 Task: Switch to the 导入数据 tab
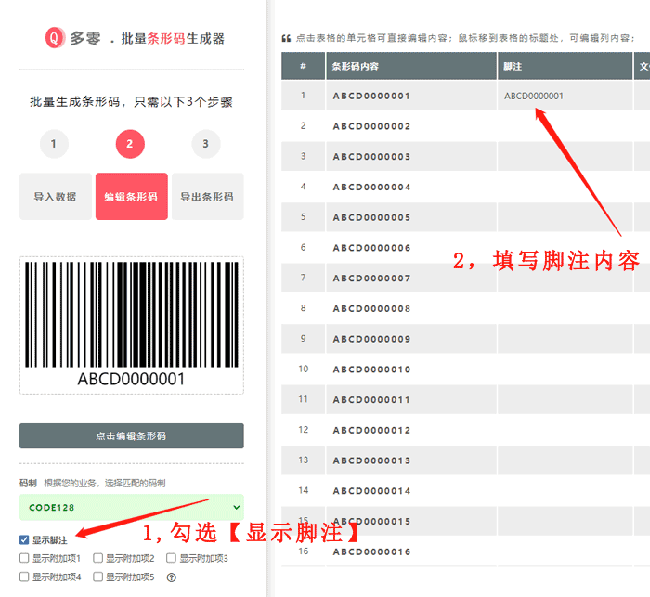[x=55, y=197]
